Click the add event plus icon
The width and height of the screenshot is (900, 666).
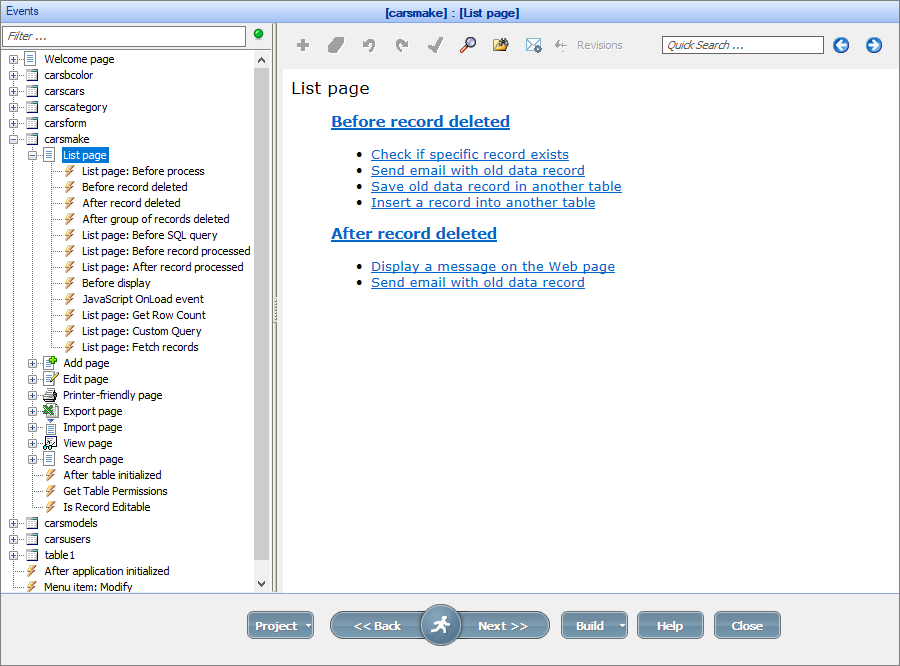[x=303, y=45]
